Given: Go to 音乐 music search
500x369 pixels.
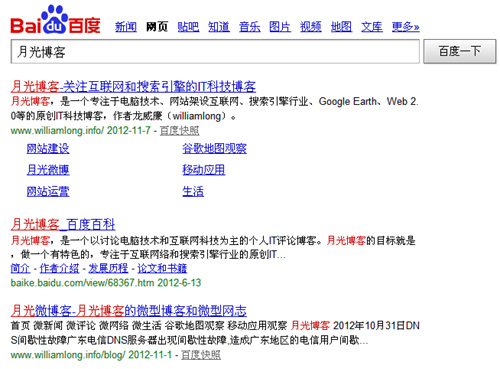Looking at the screenshot, I should pos(249,27).
